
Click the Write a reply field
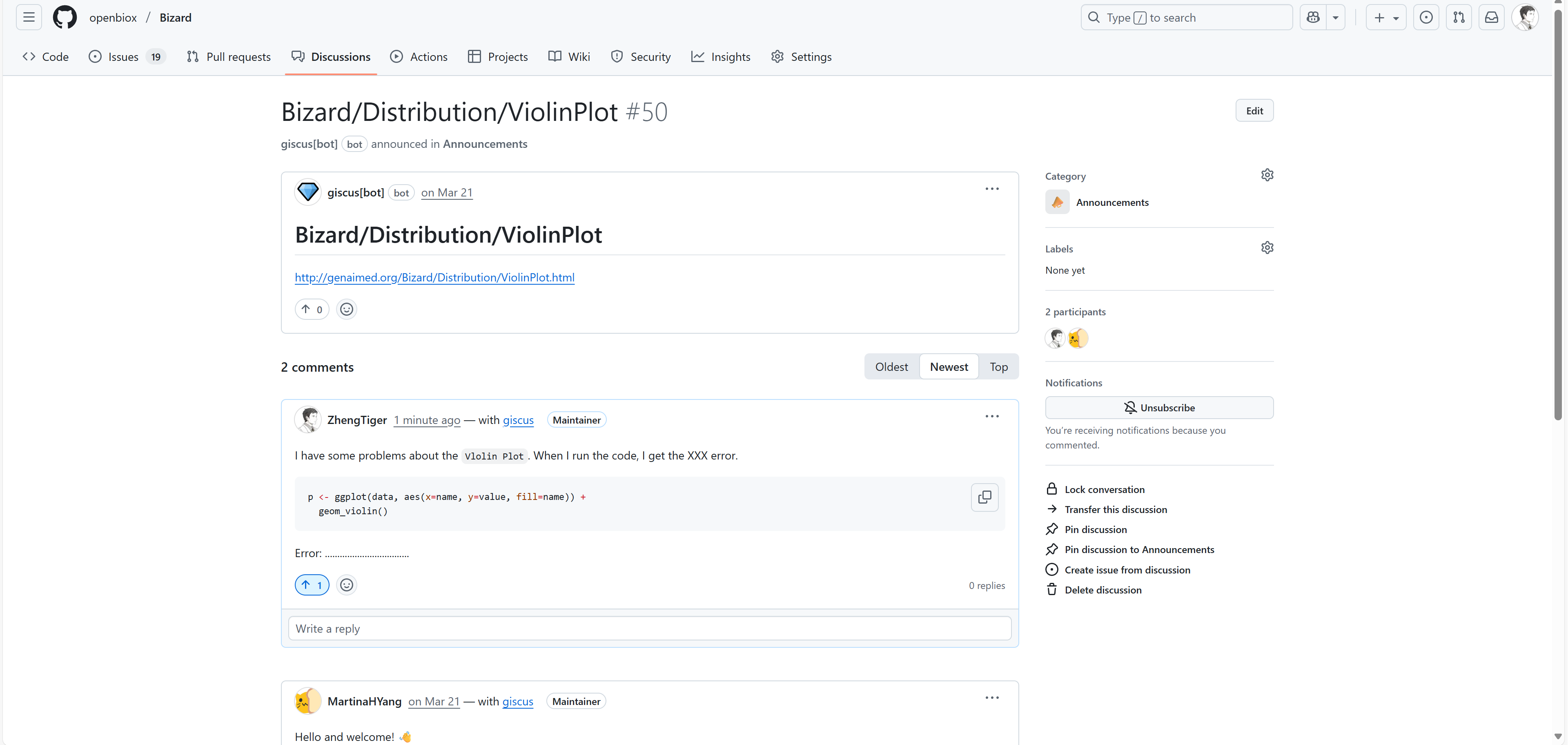[649, 629]
